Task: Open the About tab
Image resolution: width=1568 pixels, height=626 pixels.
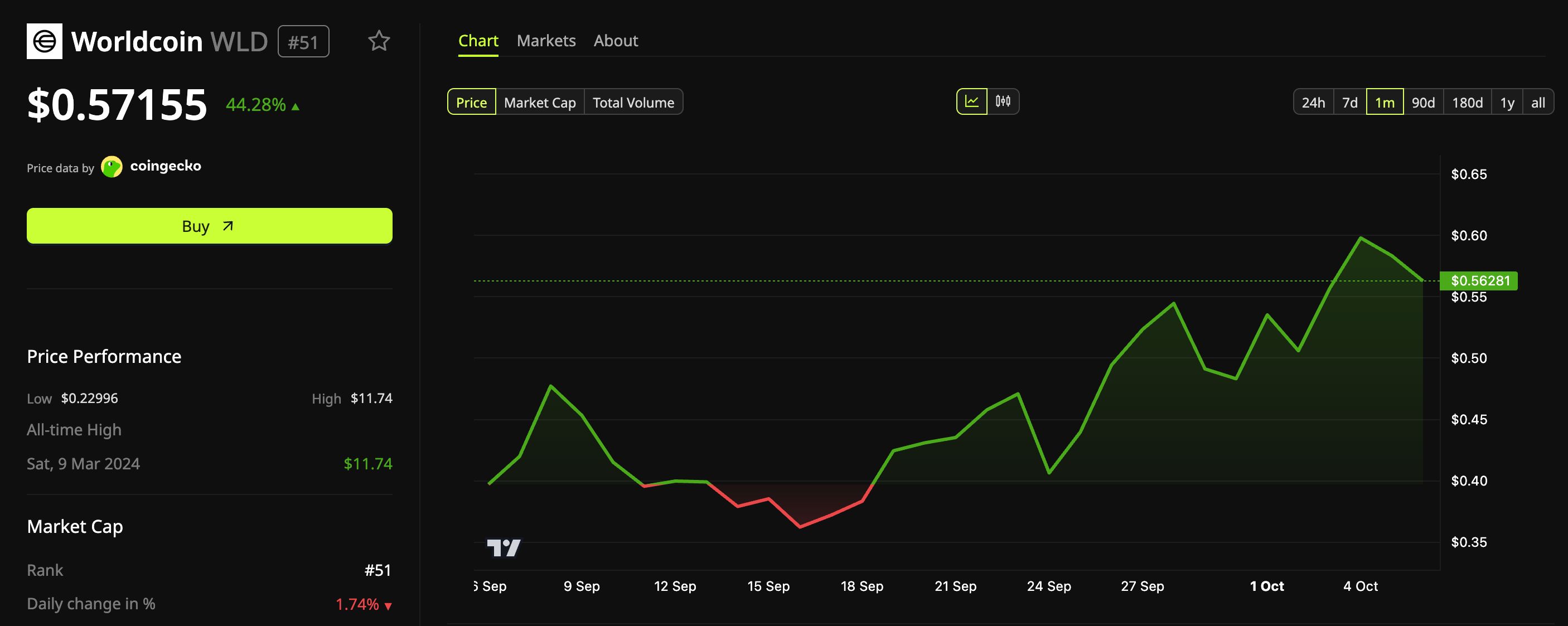Action: 616,41
